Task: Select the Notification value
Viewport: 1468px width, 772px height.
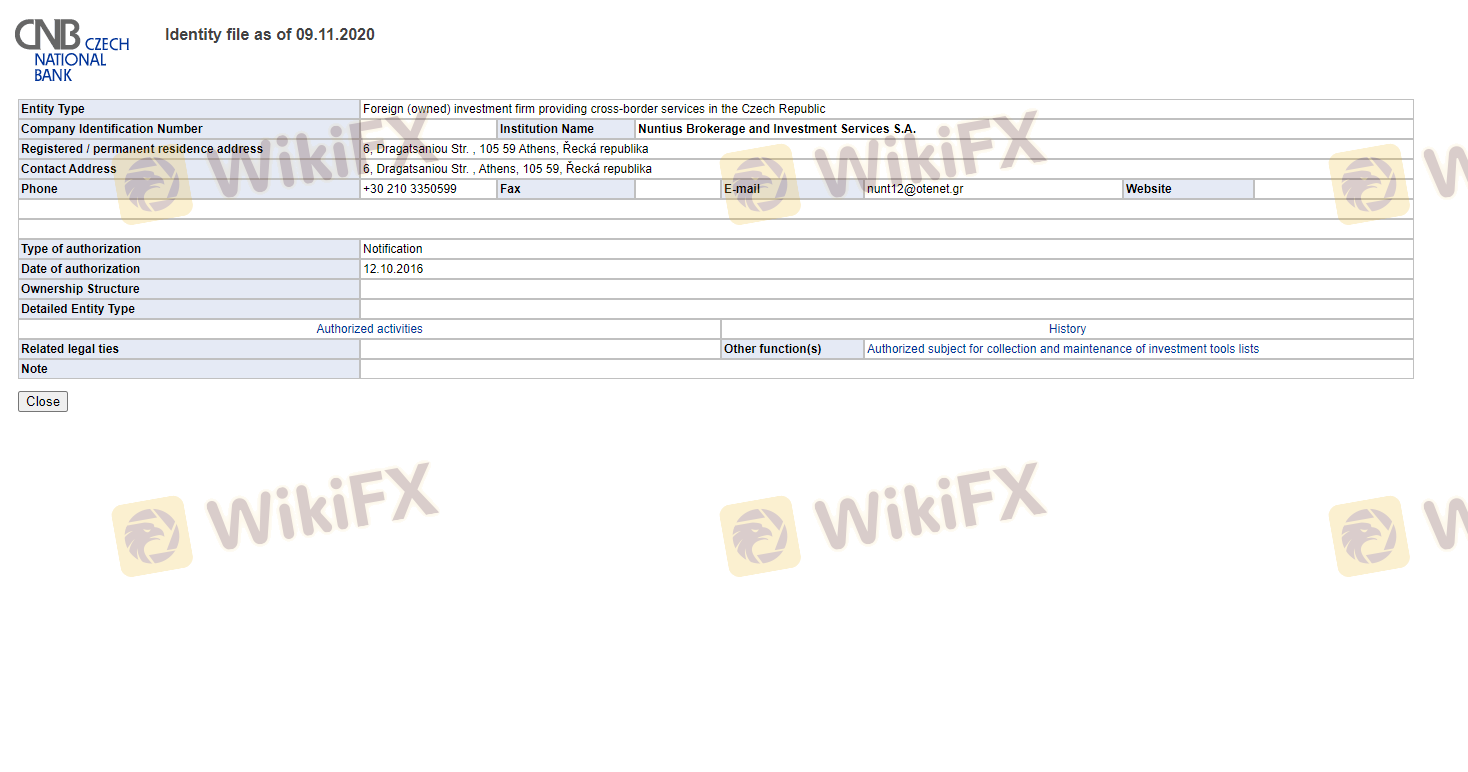Action: [393, 249]
